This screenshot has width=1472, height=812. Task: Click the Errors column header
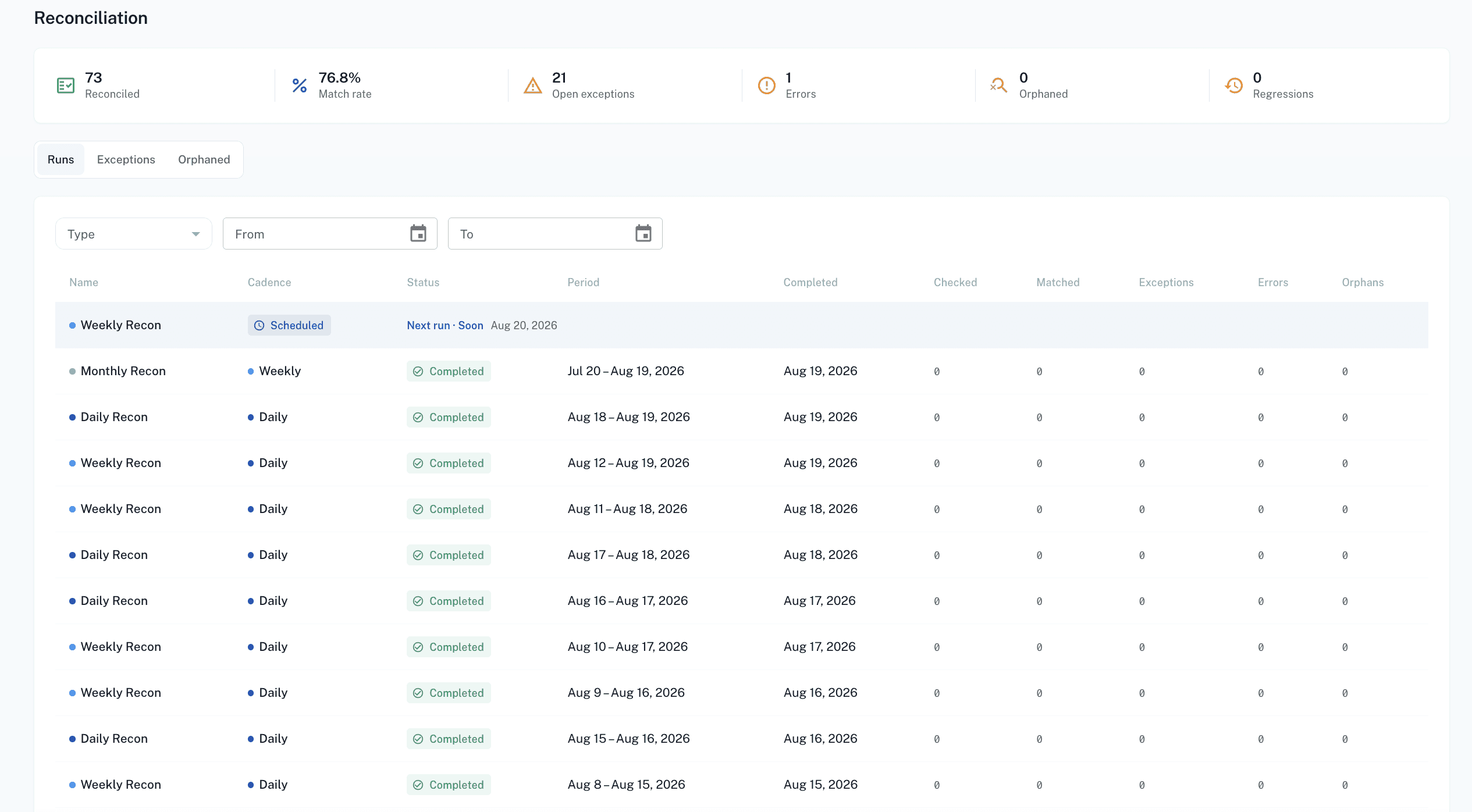coord(1273,283)
